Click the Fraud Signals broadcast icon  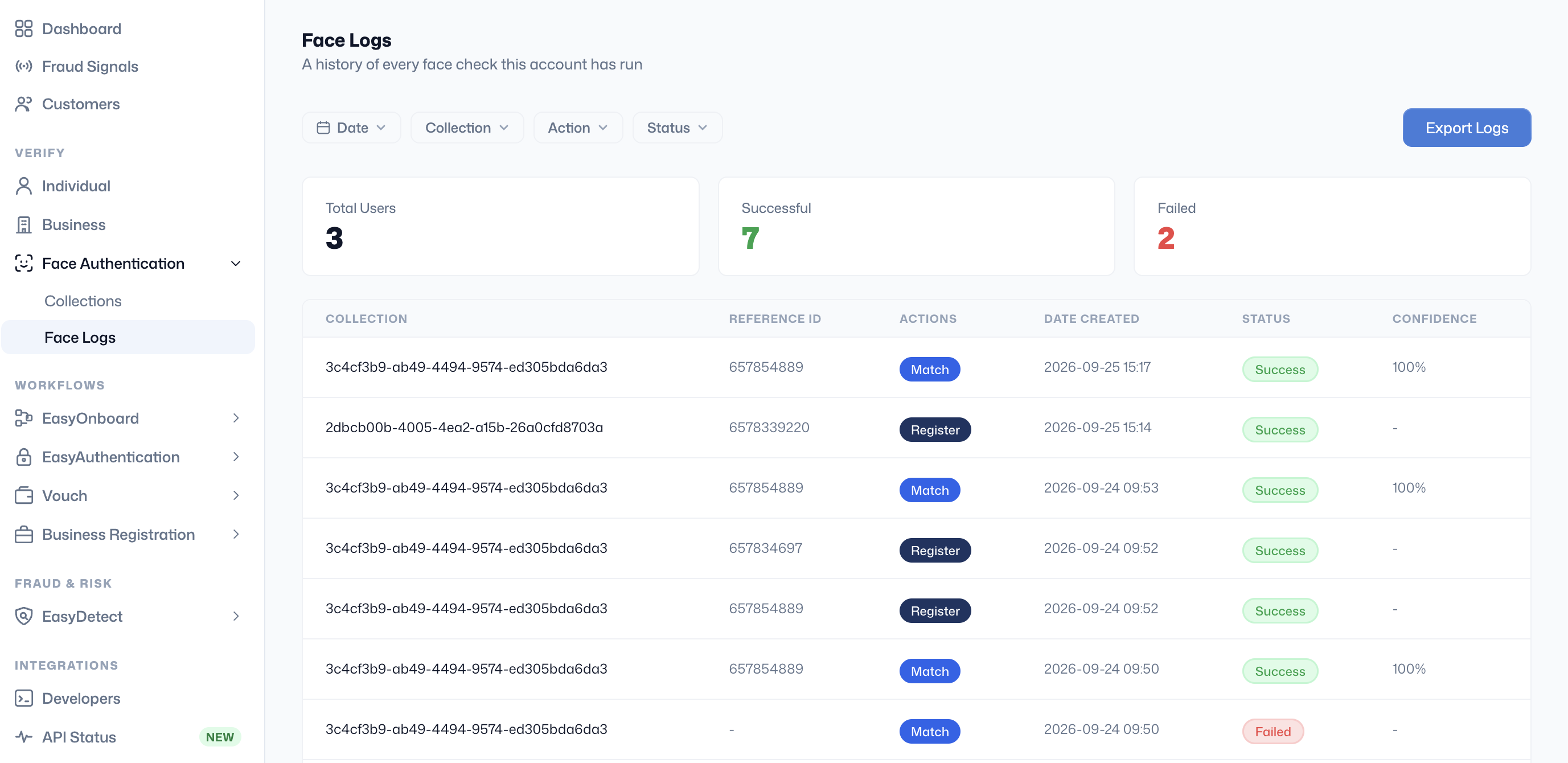24,67
